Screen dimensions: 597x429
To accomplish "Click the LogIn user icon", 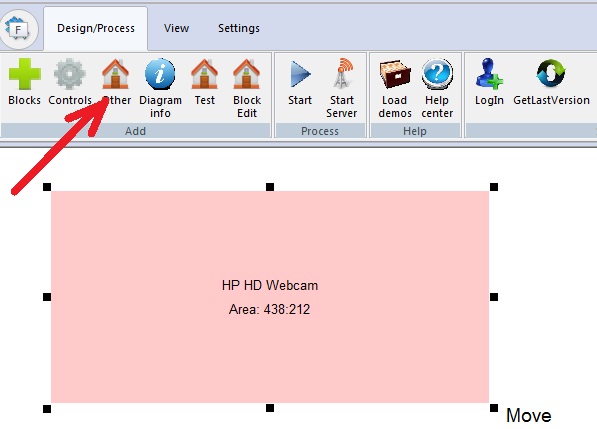I will pos(489,73).
